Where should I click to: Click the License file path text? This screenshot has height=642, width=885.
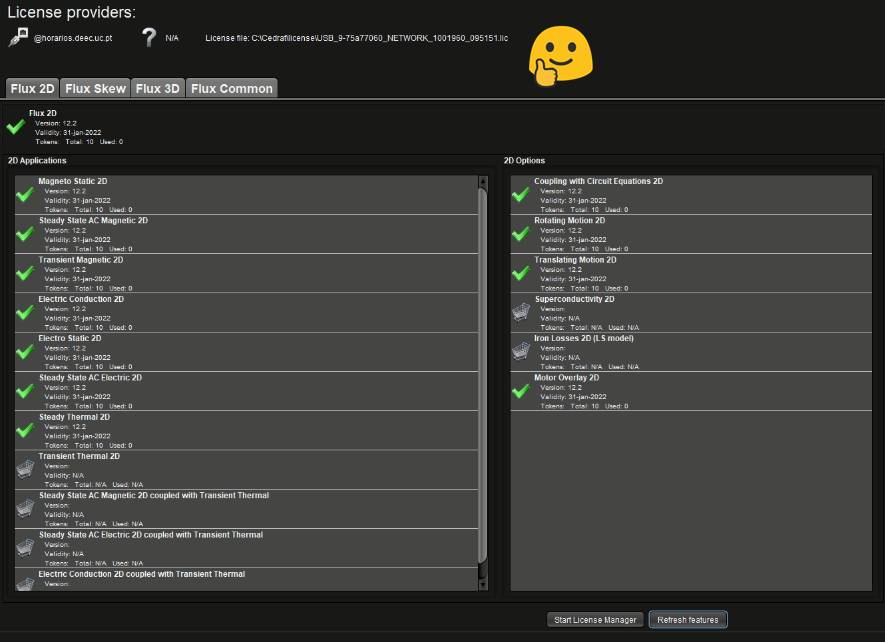click(356, 38)
